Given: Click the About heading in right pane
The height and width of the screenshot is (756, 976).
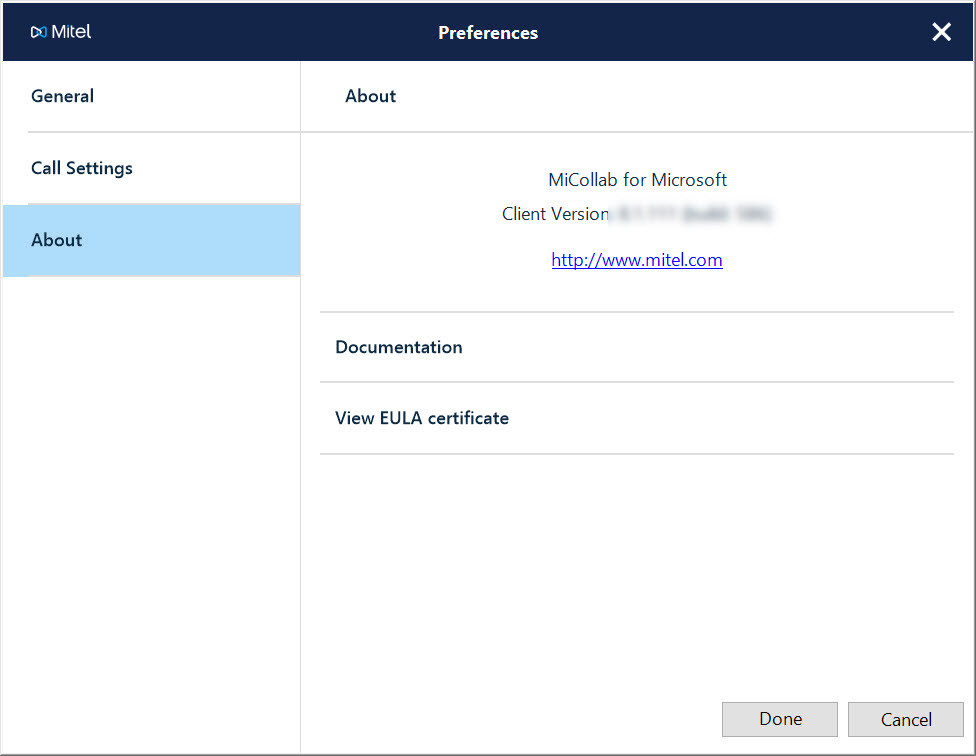Looking at the screenshot, I should [370, 96].
